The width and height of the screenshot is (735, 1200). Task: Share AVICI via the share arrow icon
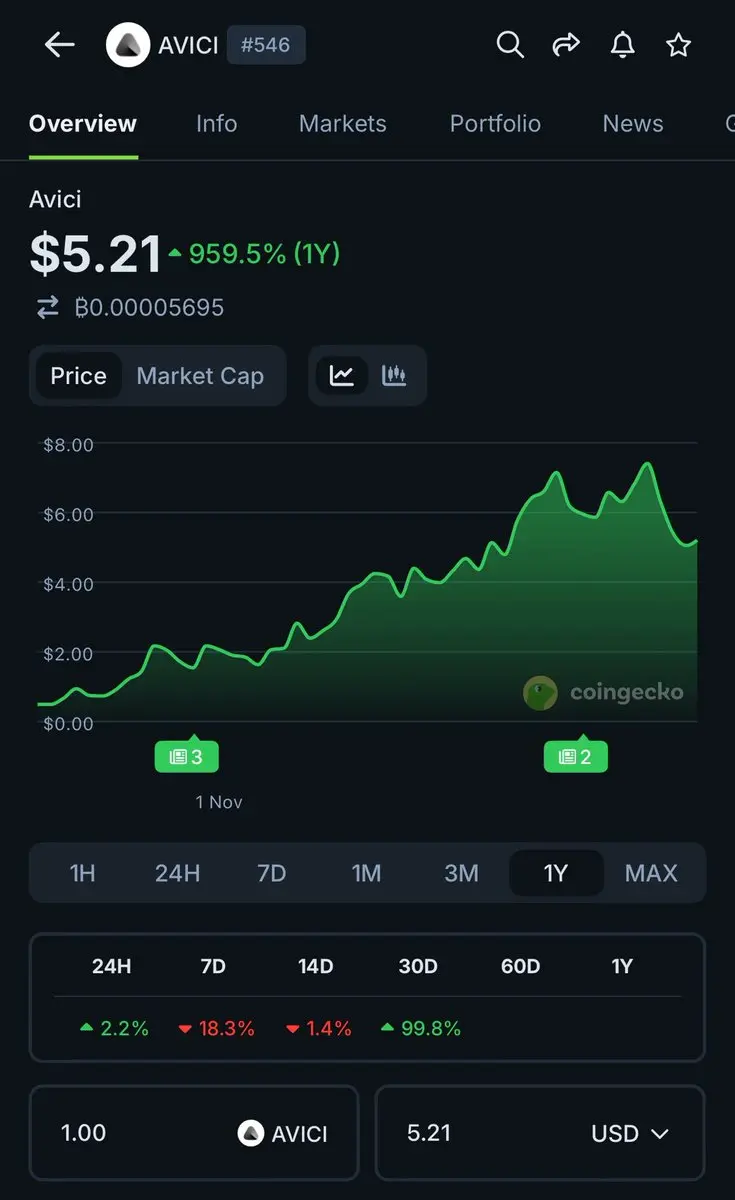(x=566, y=45)
